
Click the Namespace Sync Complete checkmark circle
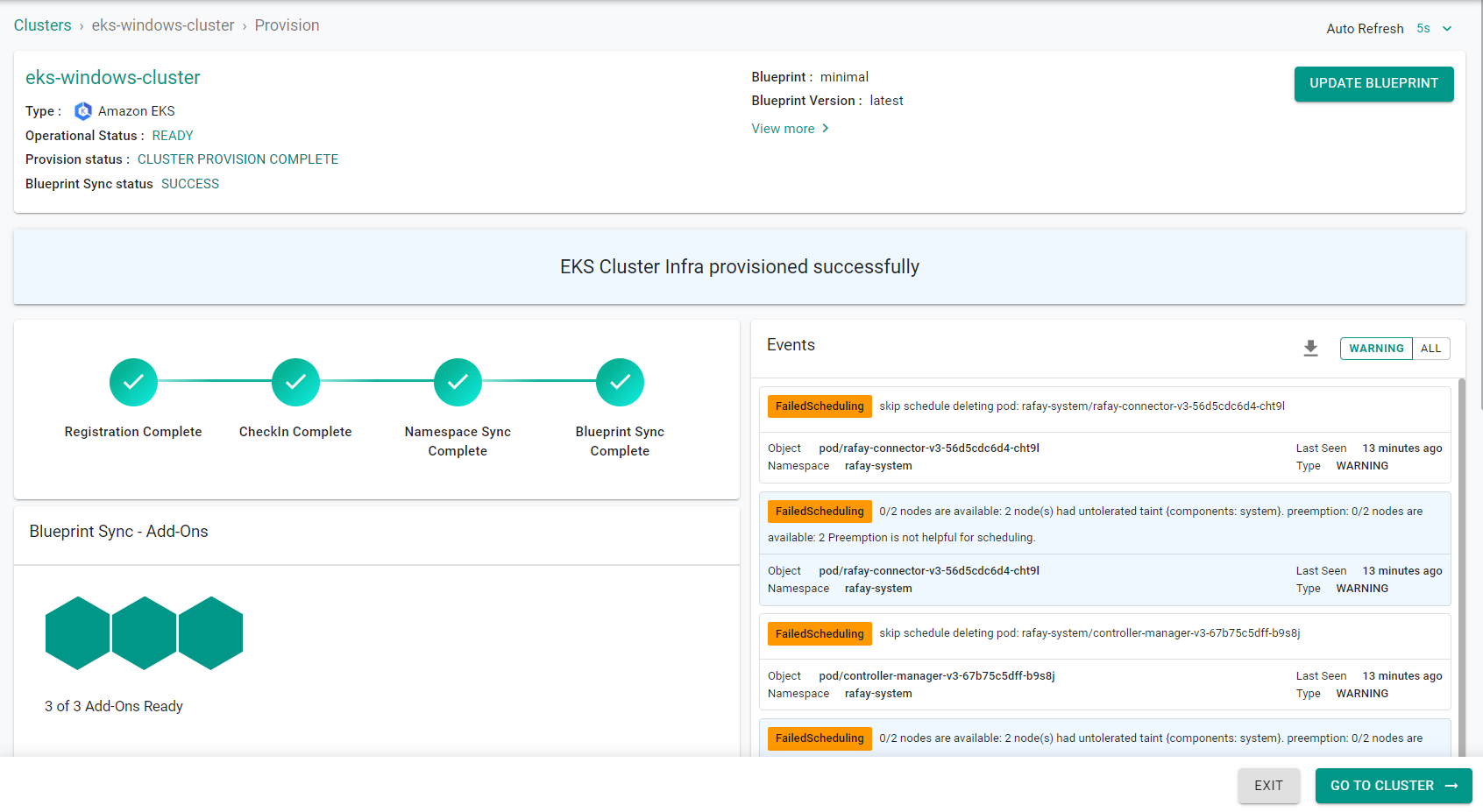click(x=458, y=382)
